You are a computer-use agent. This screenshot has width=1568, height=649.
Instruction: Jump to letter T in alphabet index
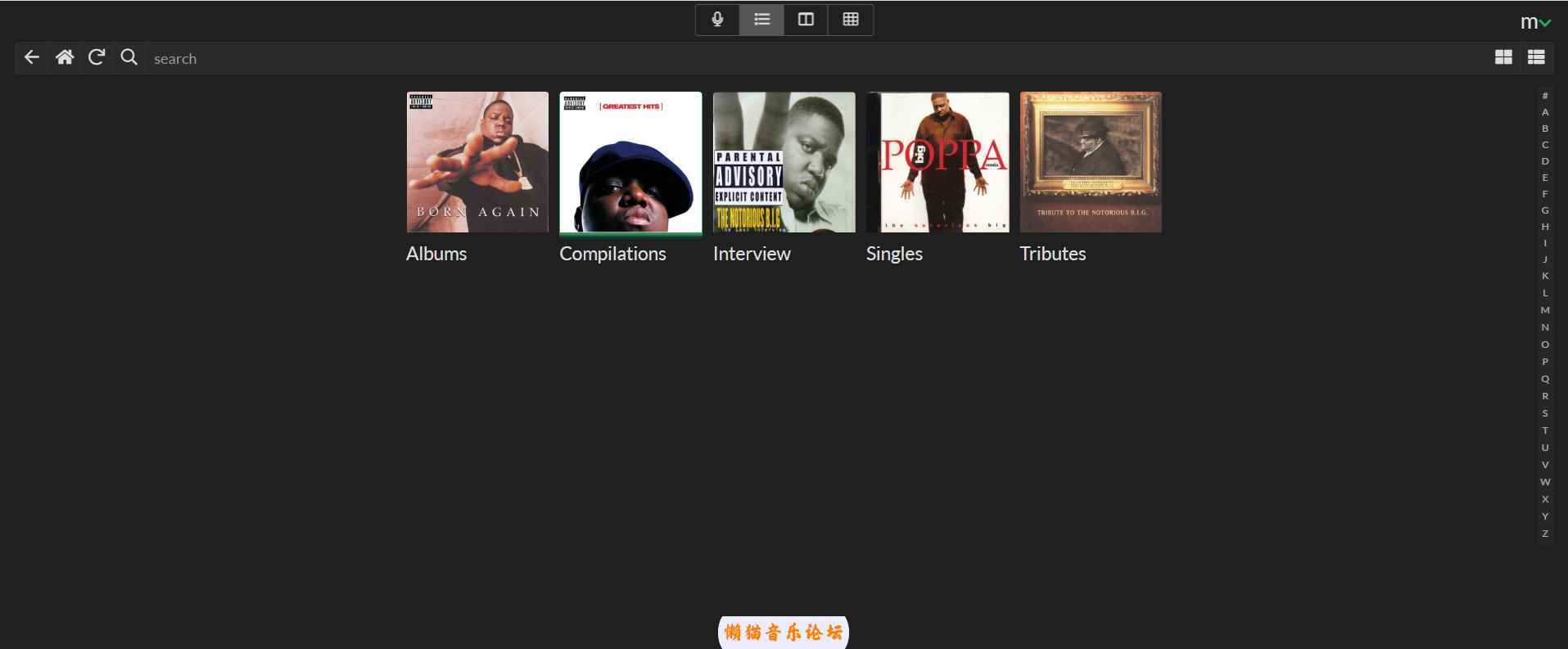(1545, 430)
